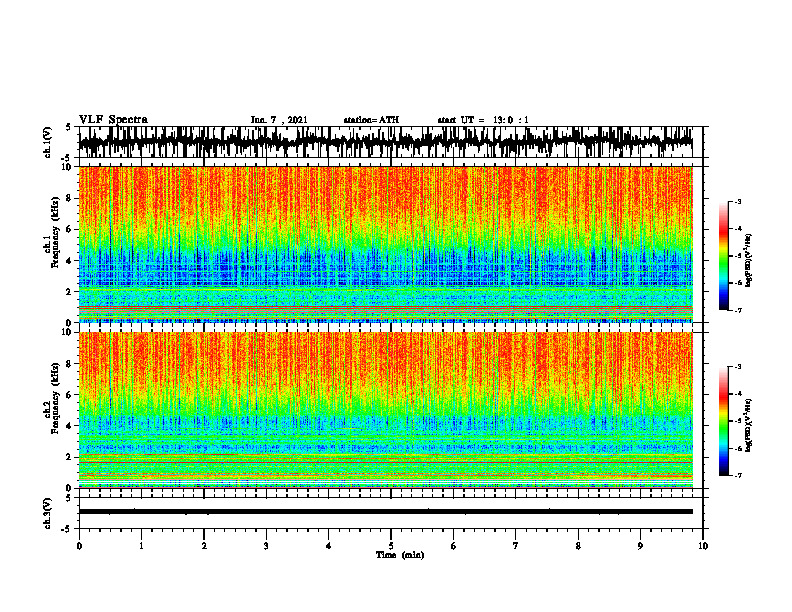This screenshot has height=612, width=792.
Task: Click the "VLF Spectra" title text
Action: pos(113,120)
